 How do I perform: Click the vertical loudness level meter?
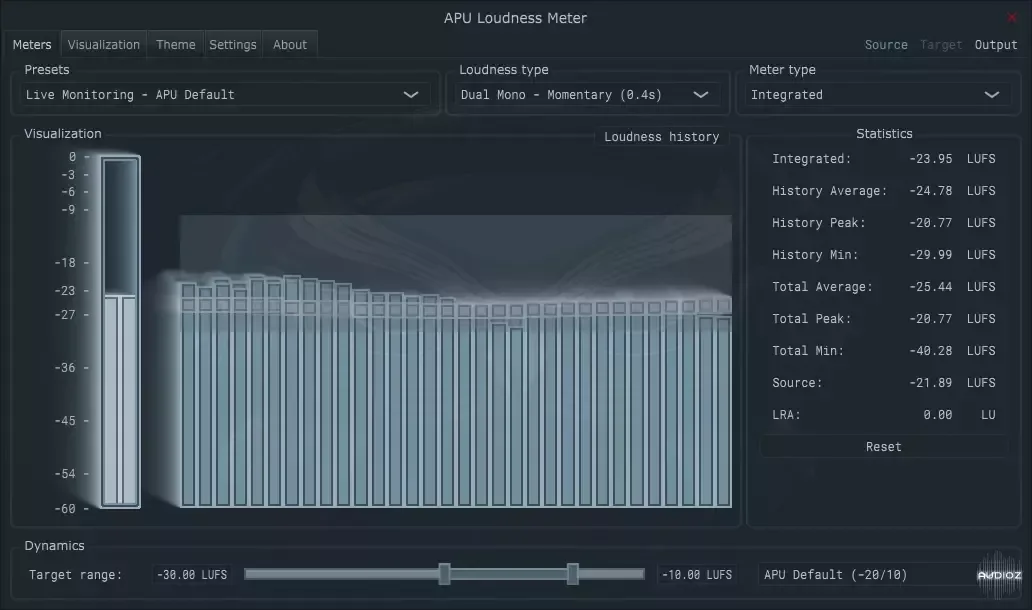tap(120, 332)
